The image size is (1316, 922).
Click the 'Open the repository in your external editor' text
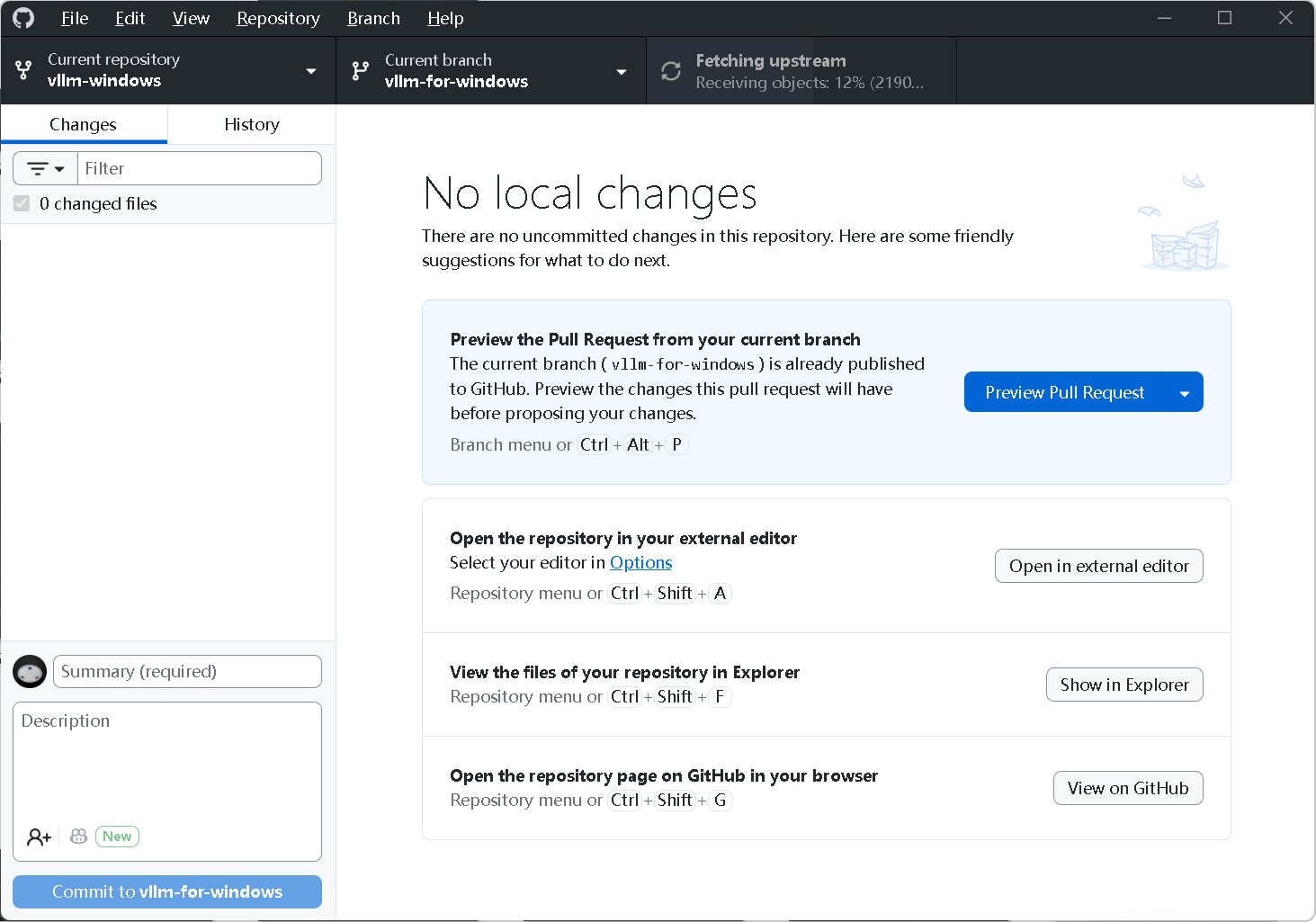[623, 538]
